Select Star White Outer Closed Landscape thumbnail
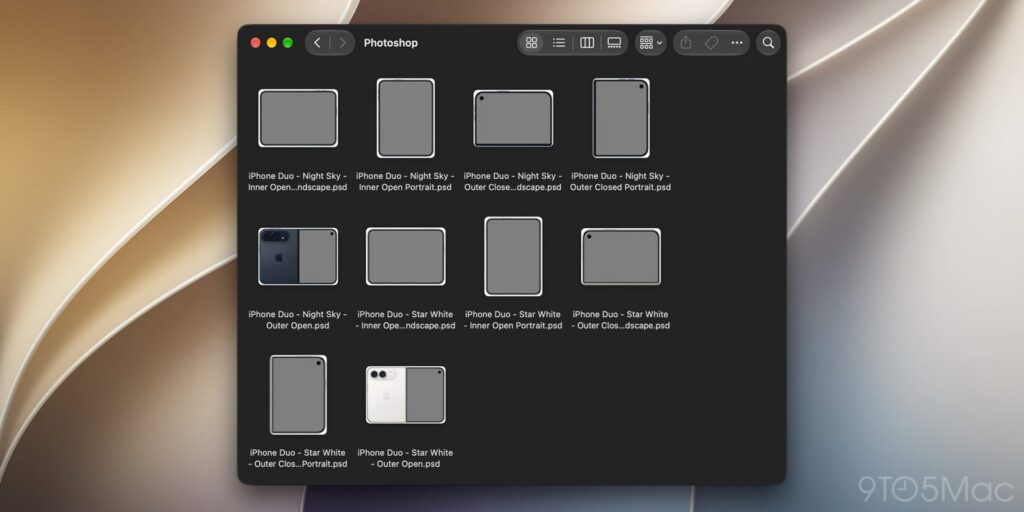Image resolution: width=1024 pixels, height=512 pixels. pos(621,257)
